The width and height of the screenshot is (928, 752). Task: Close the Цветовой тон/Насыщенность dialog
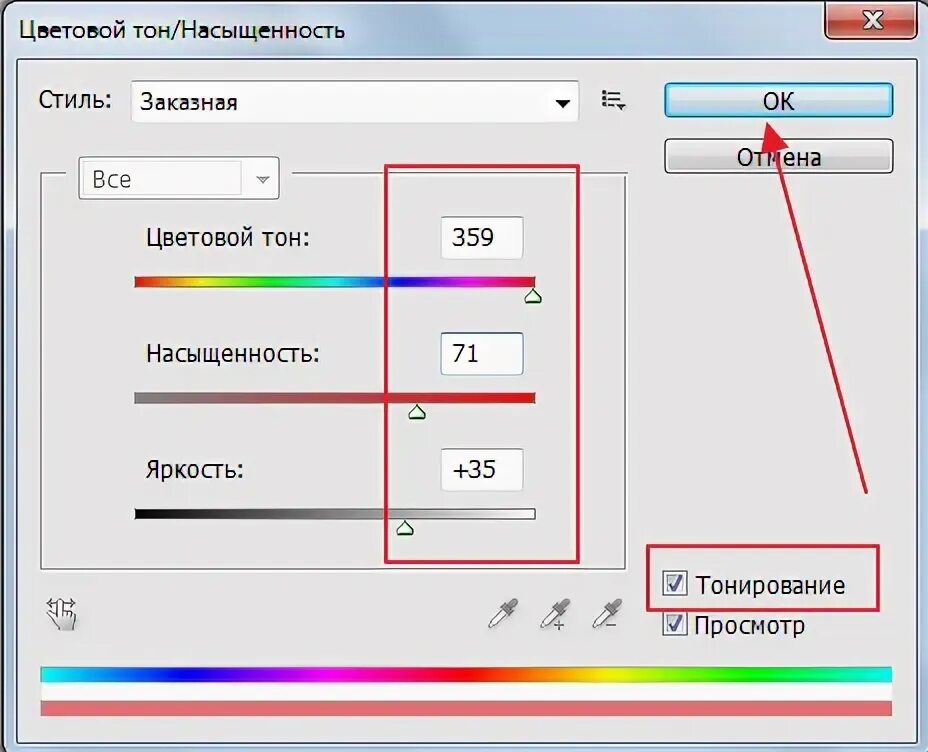pyautogui.click(x=873, y=21)
